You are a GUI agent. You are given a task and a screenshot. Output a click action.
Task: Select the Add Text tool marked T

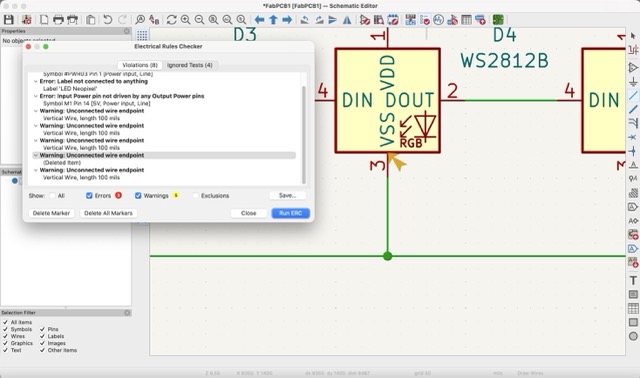pyautogui.click(x=633, y=280)
